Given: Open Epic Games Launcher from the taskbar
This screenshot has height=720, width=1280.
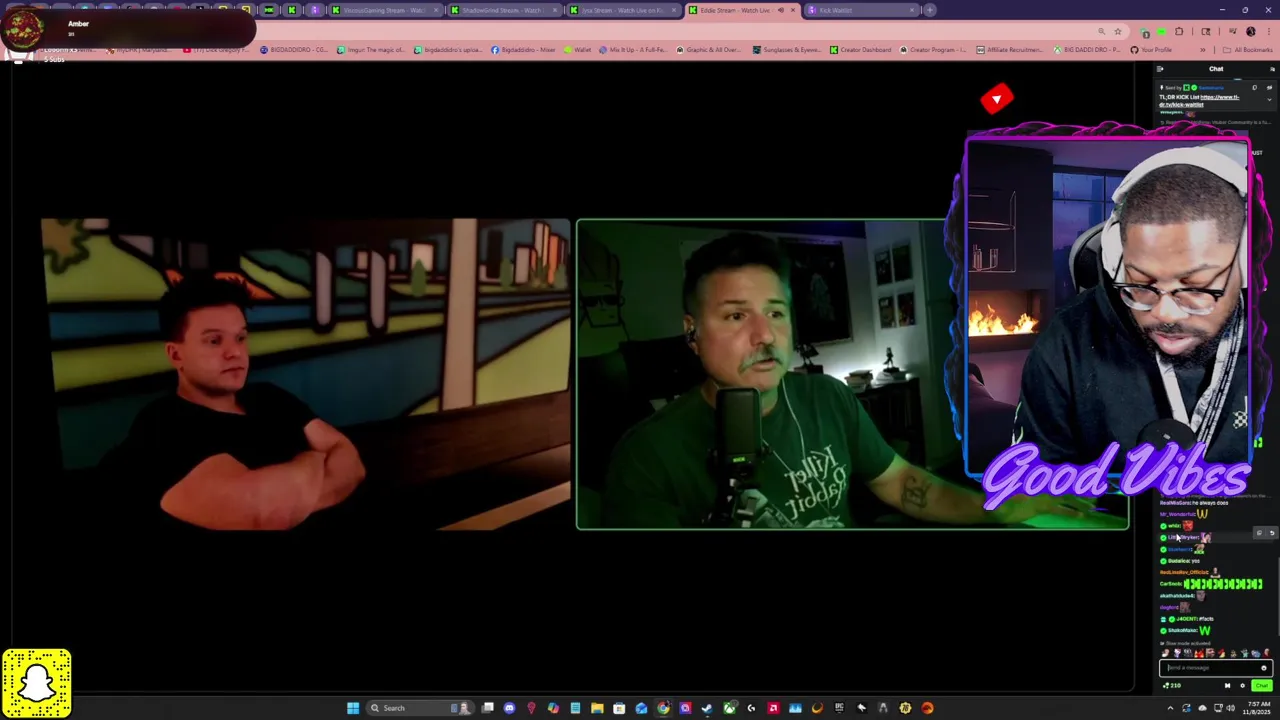Looking at the screenshot, I should pyautogui.click(x=839, y=708).
